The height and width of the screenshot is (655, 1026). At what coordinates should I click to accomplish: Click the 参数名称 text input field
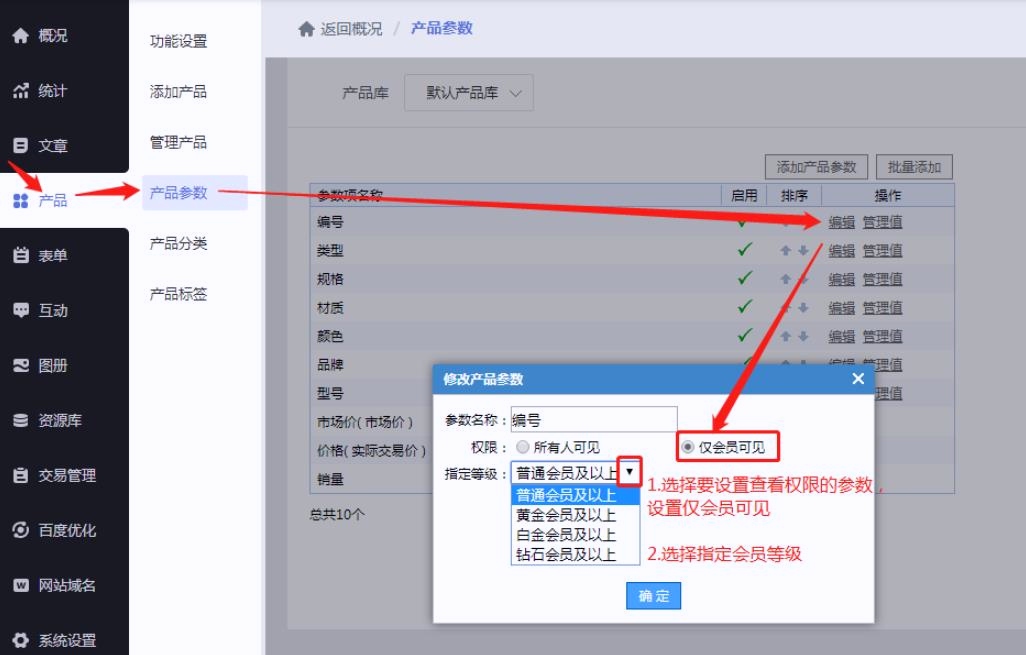(593, 420)
